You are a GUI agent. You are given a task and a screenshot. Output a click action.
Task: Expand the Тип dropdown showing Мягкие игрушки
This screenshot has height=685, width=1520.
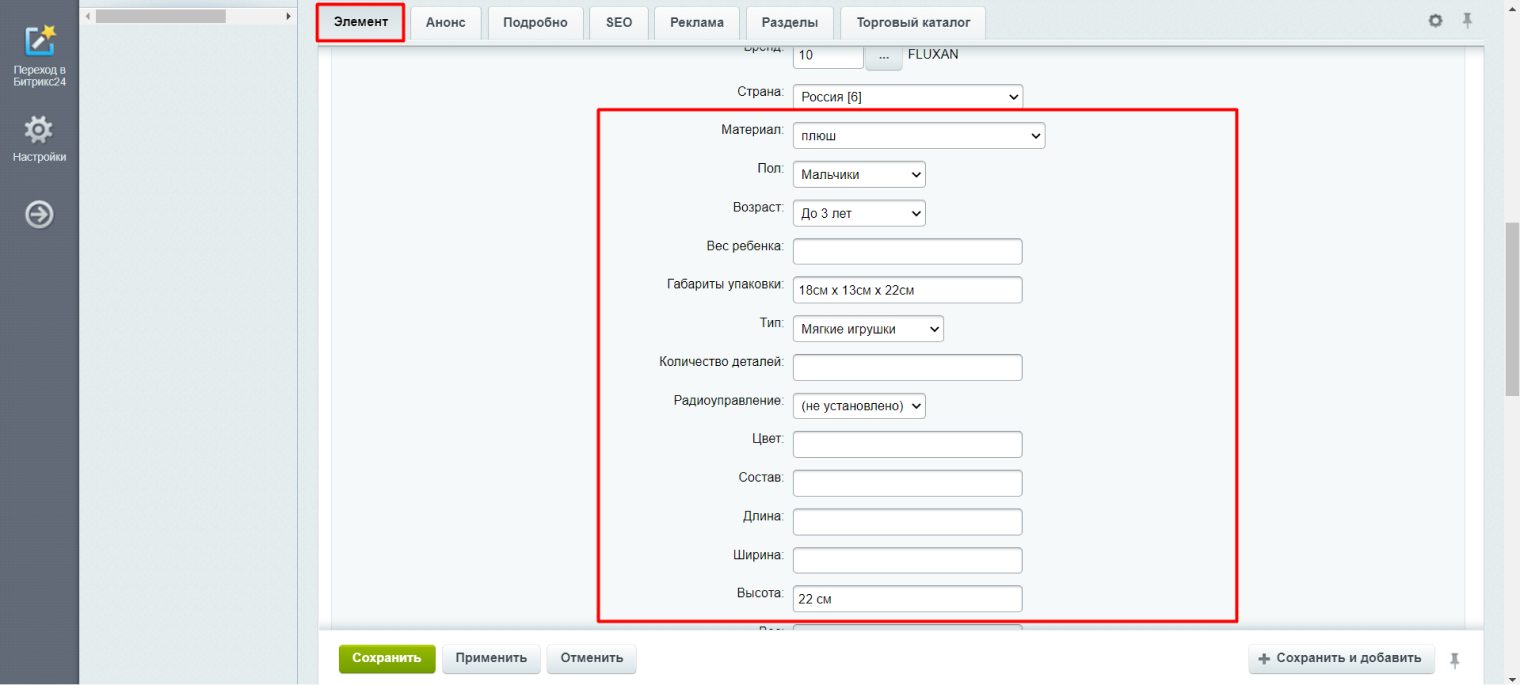click(x=868, y=328)
